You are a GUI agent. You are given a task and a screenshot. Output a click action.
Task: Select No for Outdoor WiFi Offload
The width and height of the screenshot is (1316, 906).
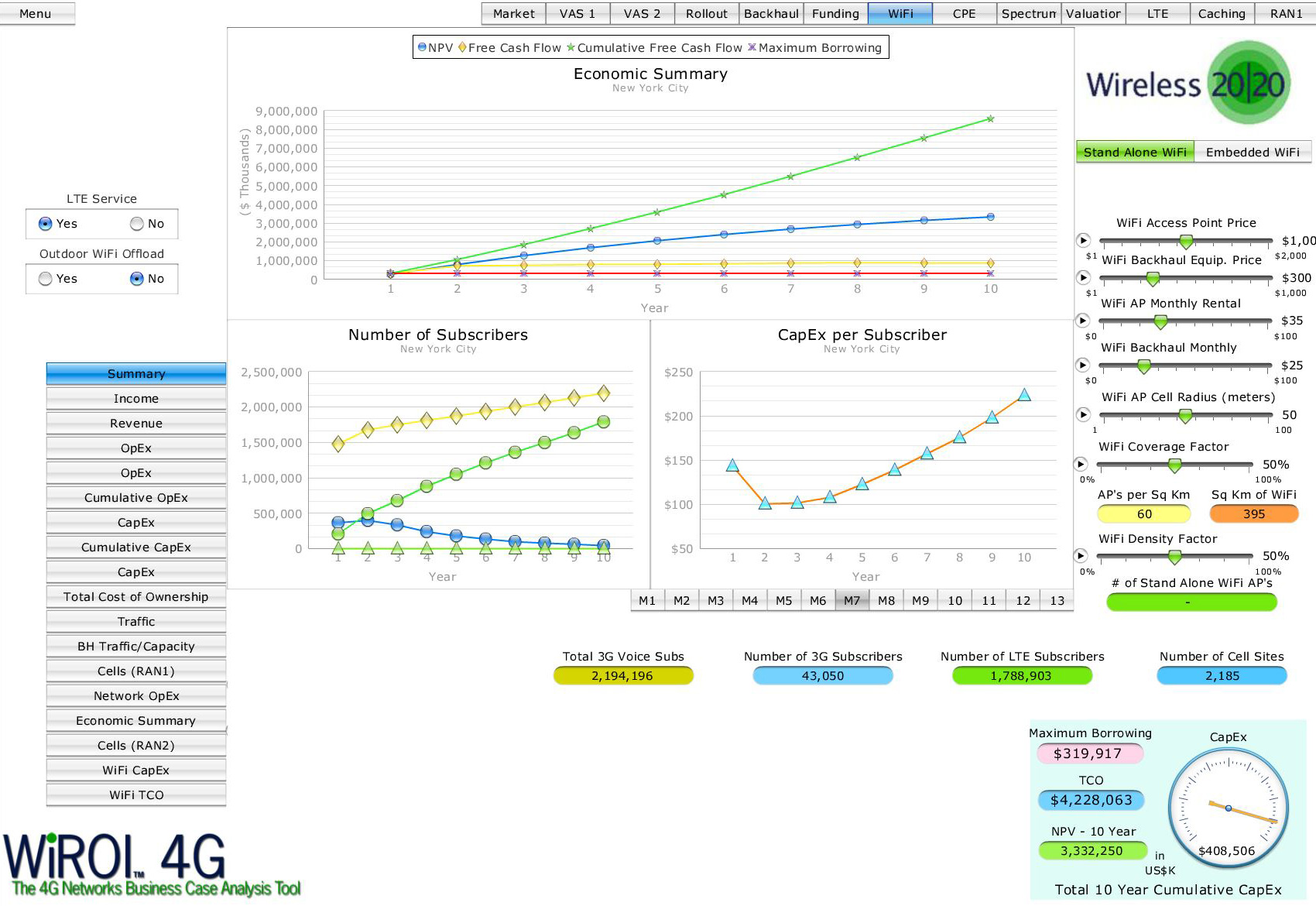pyautogui.click(x=137, y=279)
